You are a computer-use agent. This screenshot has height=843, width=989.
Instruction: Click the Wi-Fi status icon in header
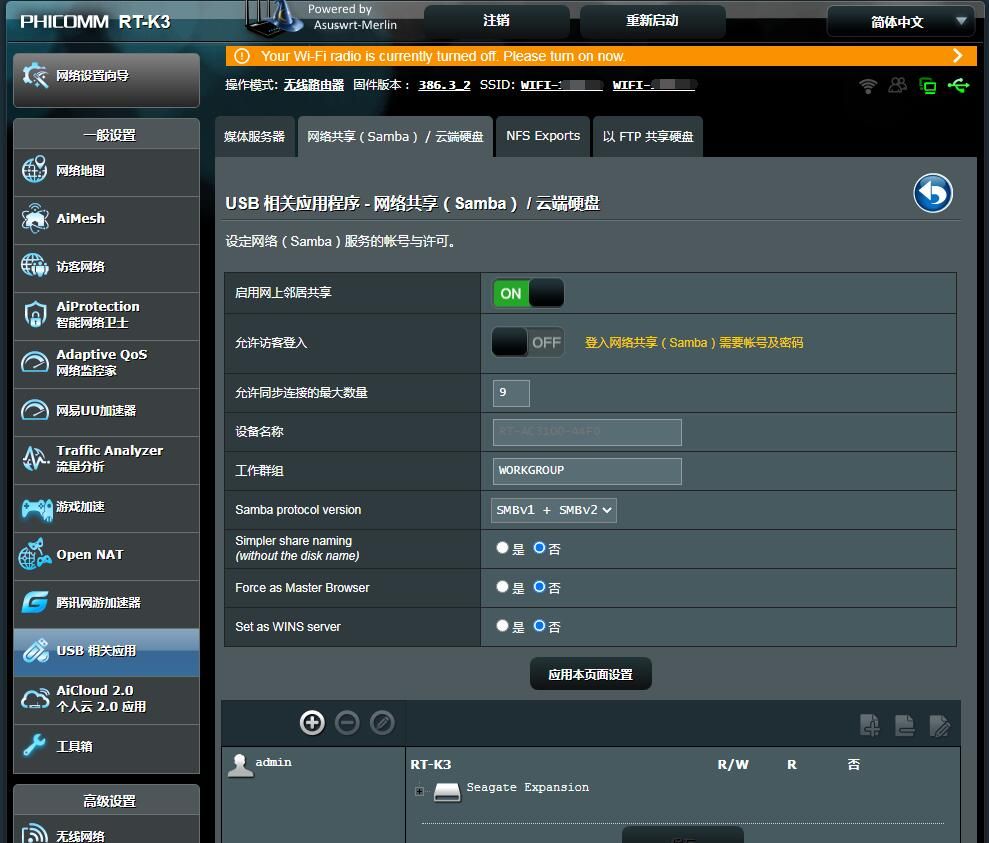tap(868, 86)
